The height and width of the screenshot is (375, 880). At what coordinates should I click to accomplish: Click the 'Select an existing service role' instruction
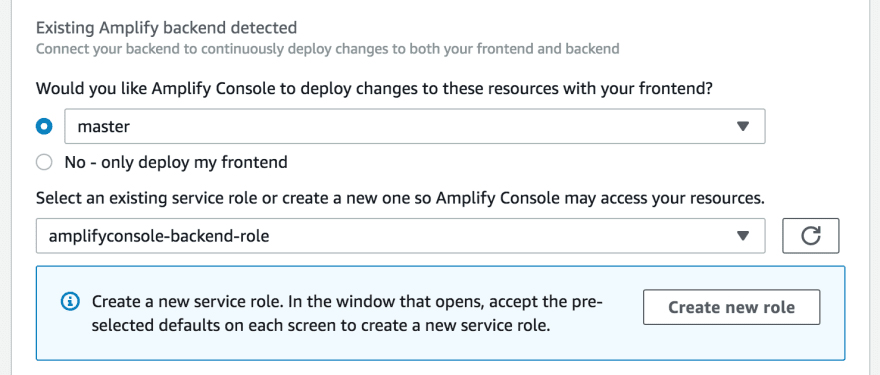pos(400,198)
